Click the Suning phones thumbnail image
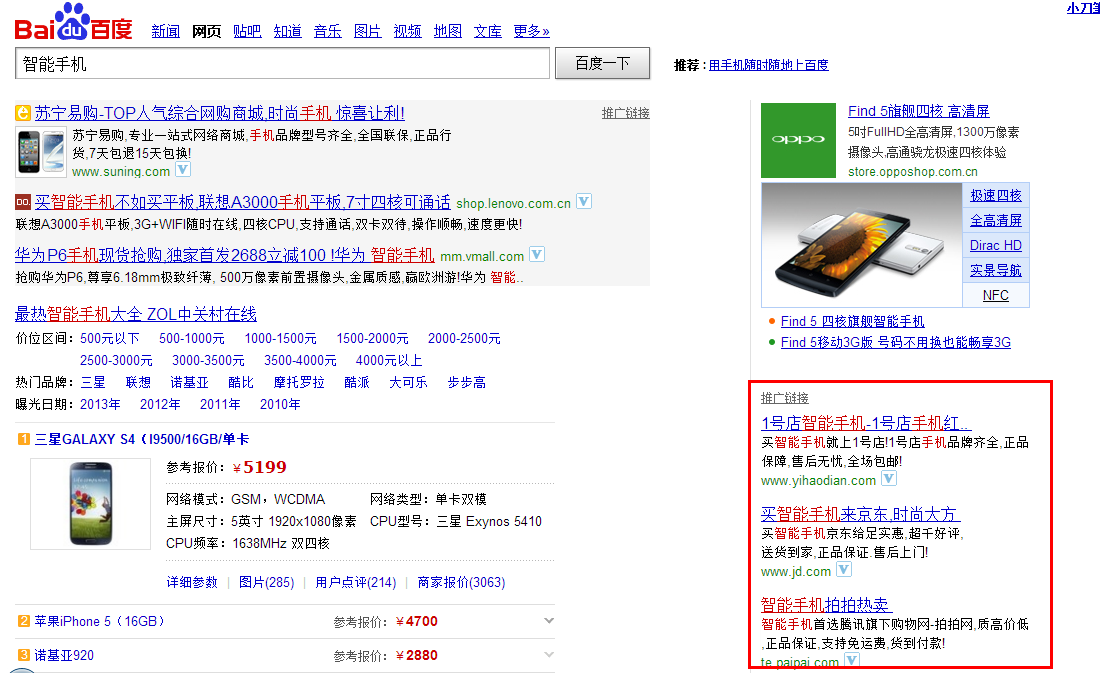1100x673 pixels. 41,152
